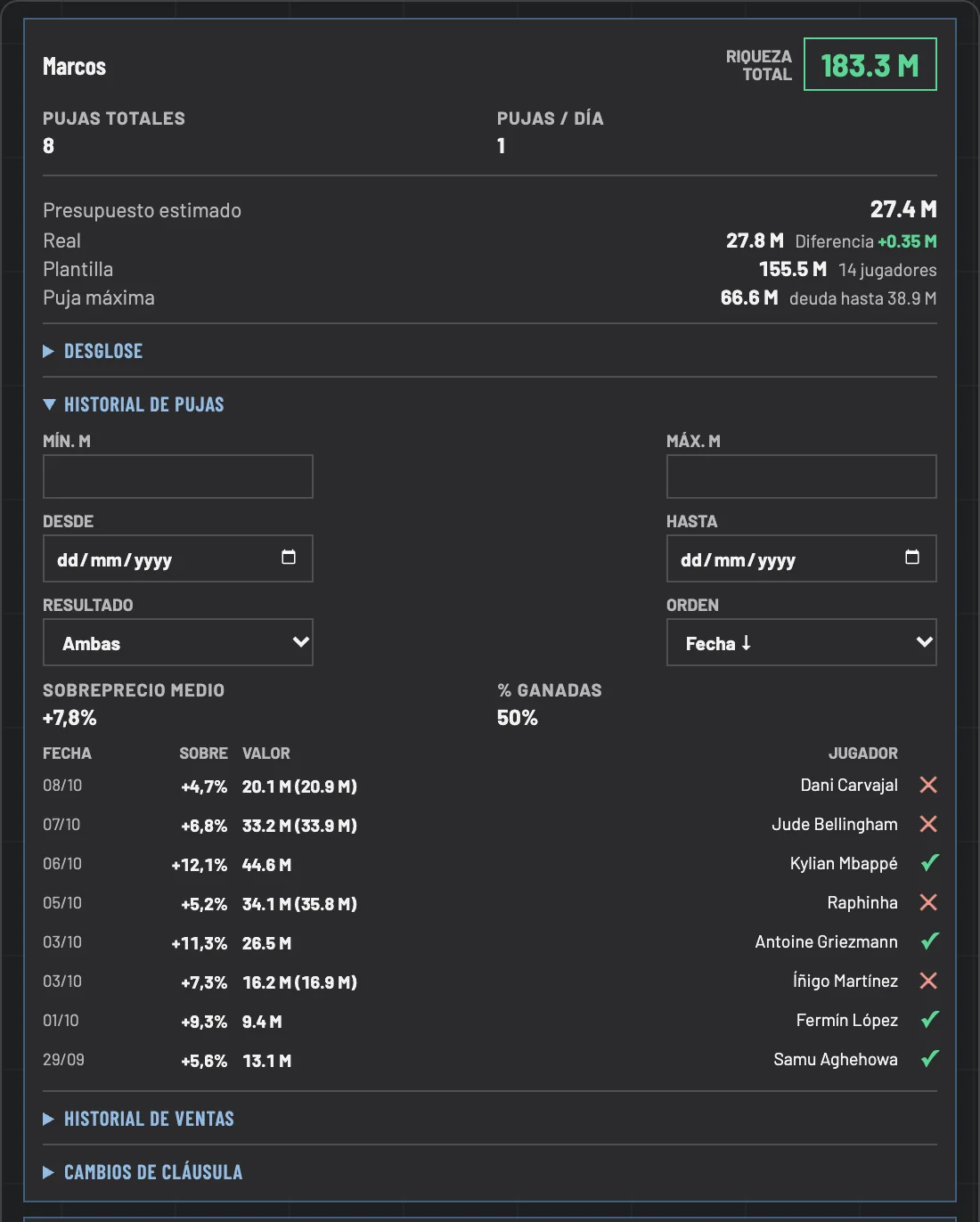Image resolution: width=980 pixels, height=1222 pixels.
Task: Click the 50% ganadas value
Action: click(518, 718)
